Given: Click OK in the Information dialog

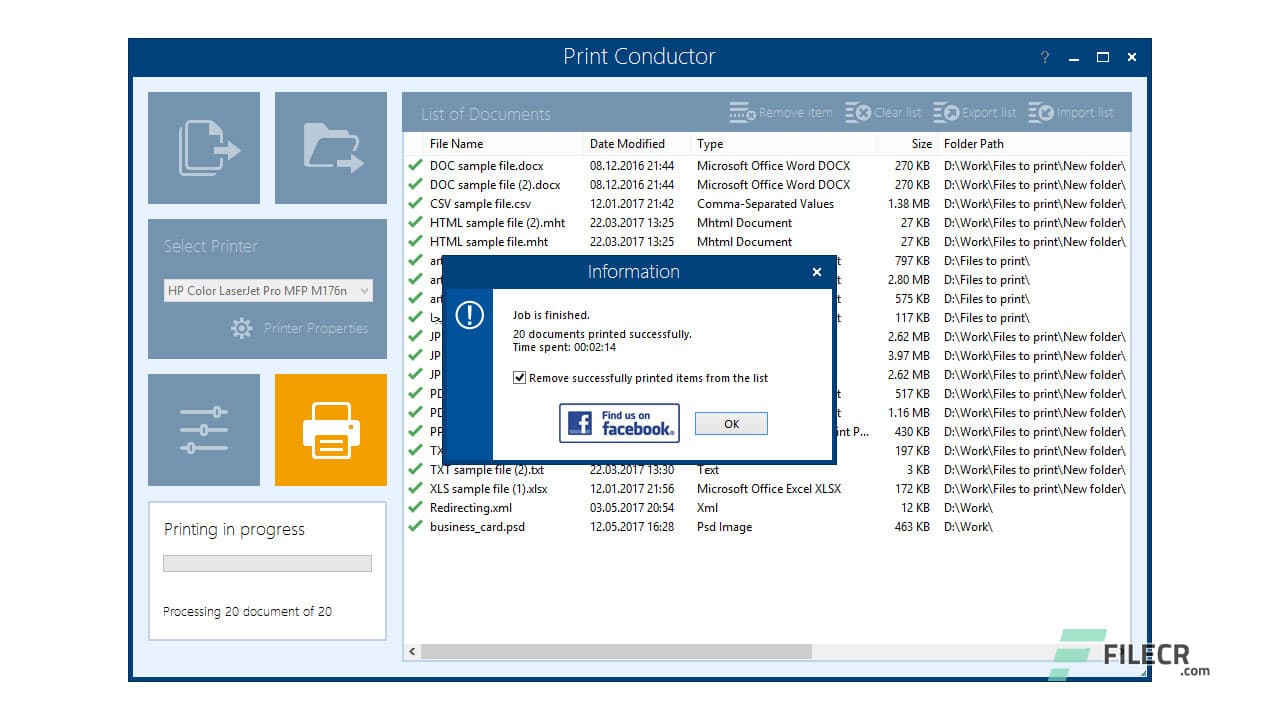Looking at the screenshot, I should pyautogui.click(x=730, y=423).
